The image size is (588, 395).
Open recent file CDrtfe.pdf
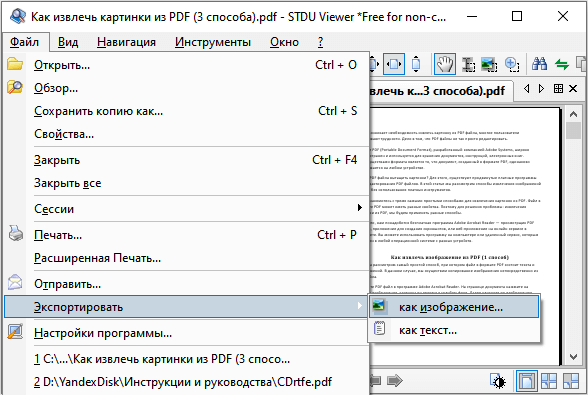tap(183, 382)
